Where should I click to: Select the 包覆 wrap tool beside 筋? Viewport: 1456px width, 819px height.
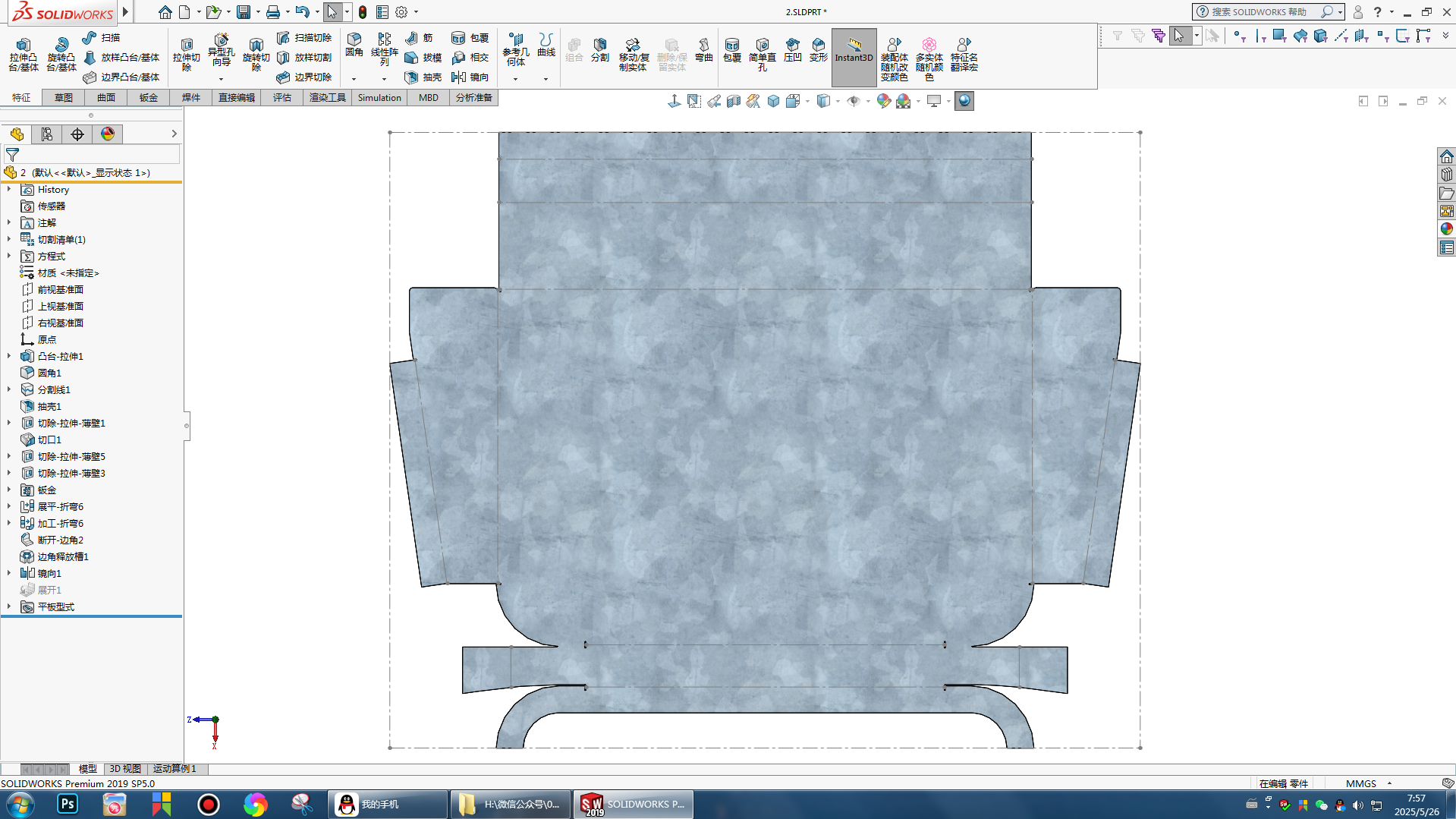[470, 37]
